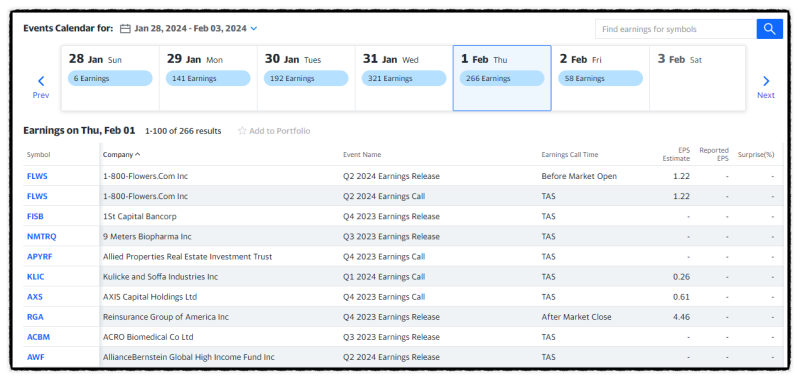Open the 192 Earnings pill for 30 Jan
The height and width of the screenshot is (380, 800).
point(306,79)
